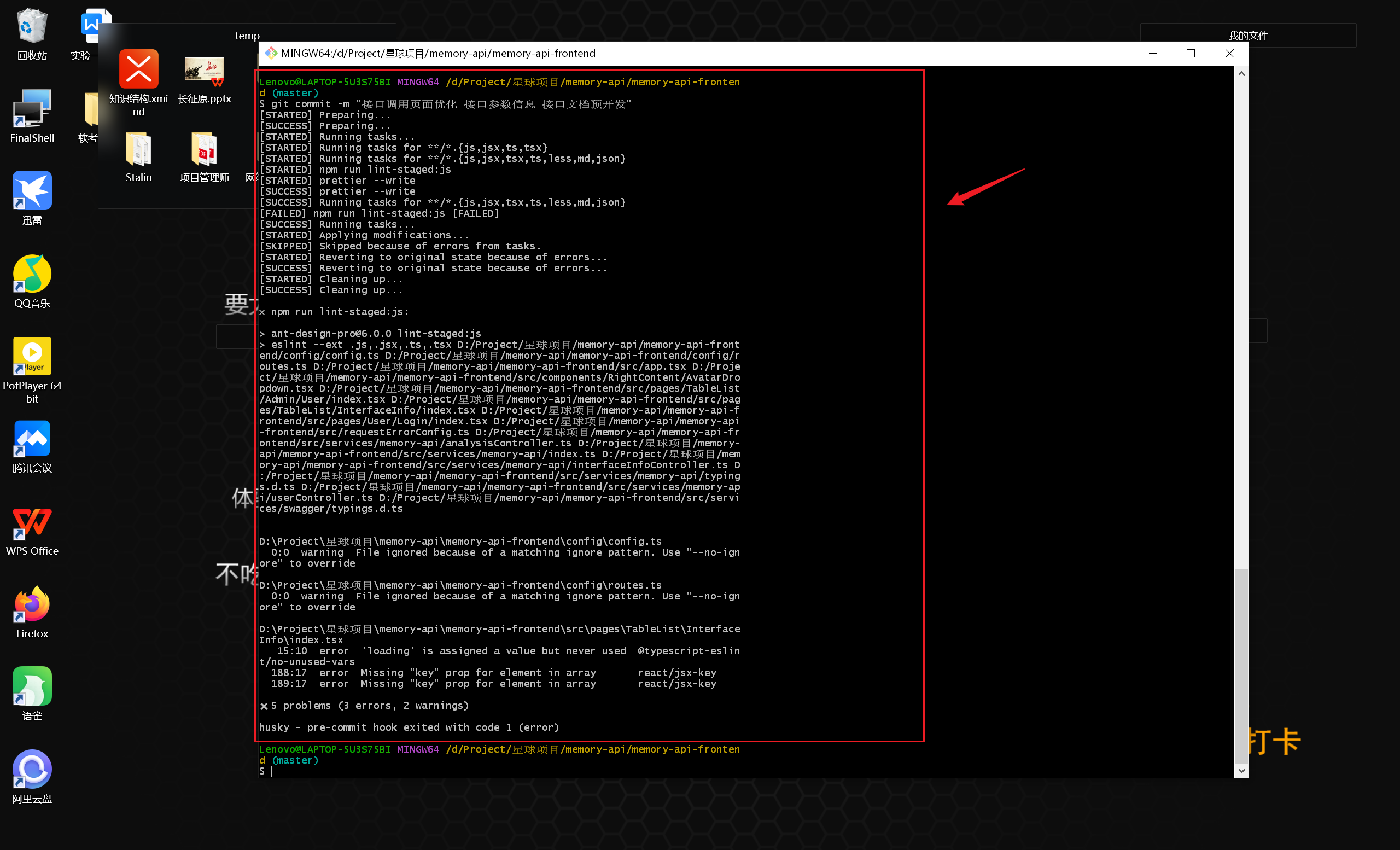Open PotPlayer 64 bit shortcut
The height and width of the screenshot is (850, 1400).
[x=32, y=370]
